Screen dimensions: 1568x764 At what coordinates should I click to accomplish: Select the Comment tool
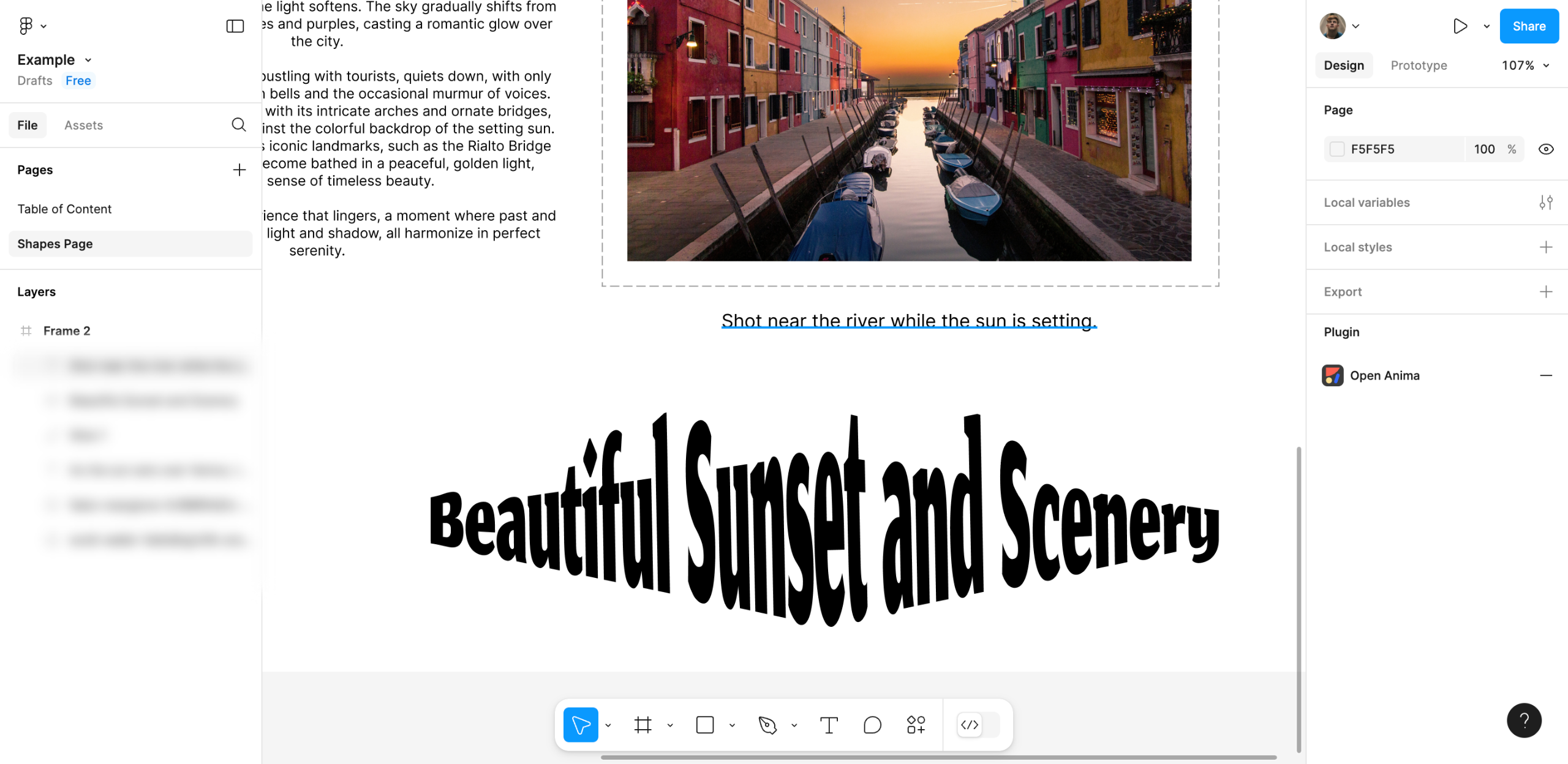pos(872,725)
